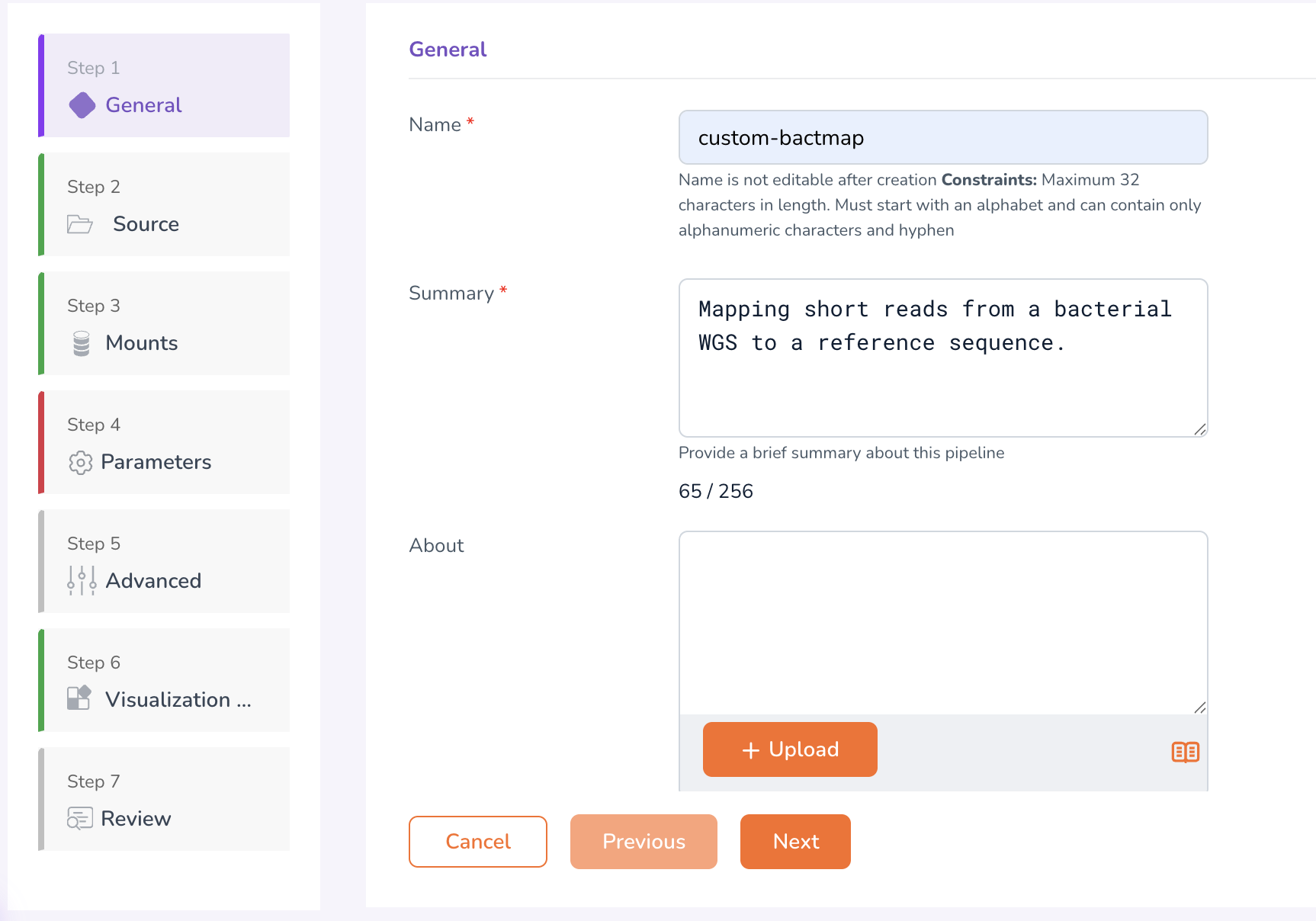Click the folder icon beside Source
This screenshot has width=1316, height=921.
click(x=80, y=224)
